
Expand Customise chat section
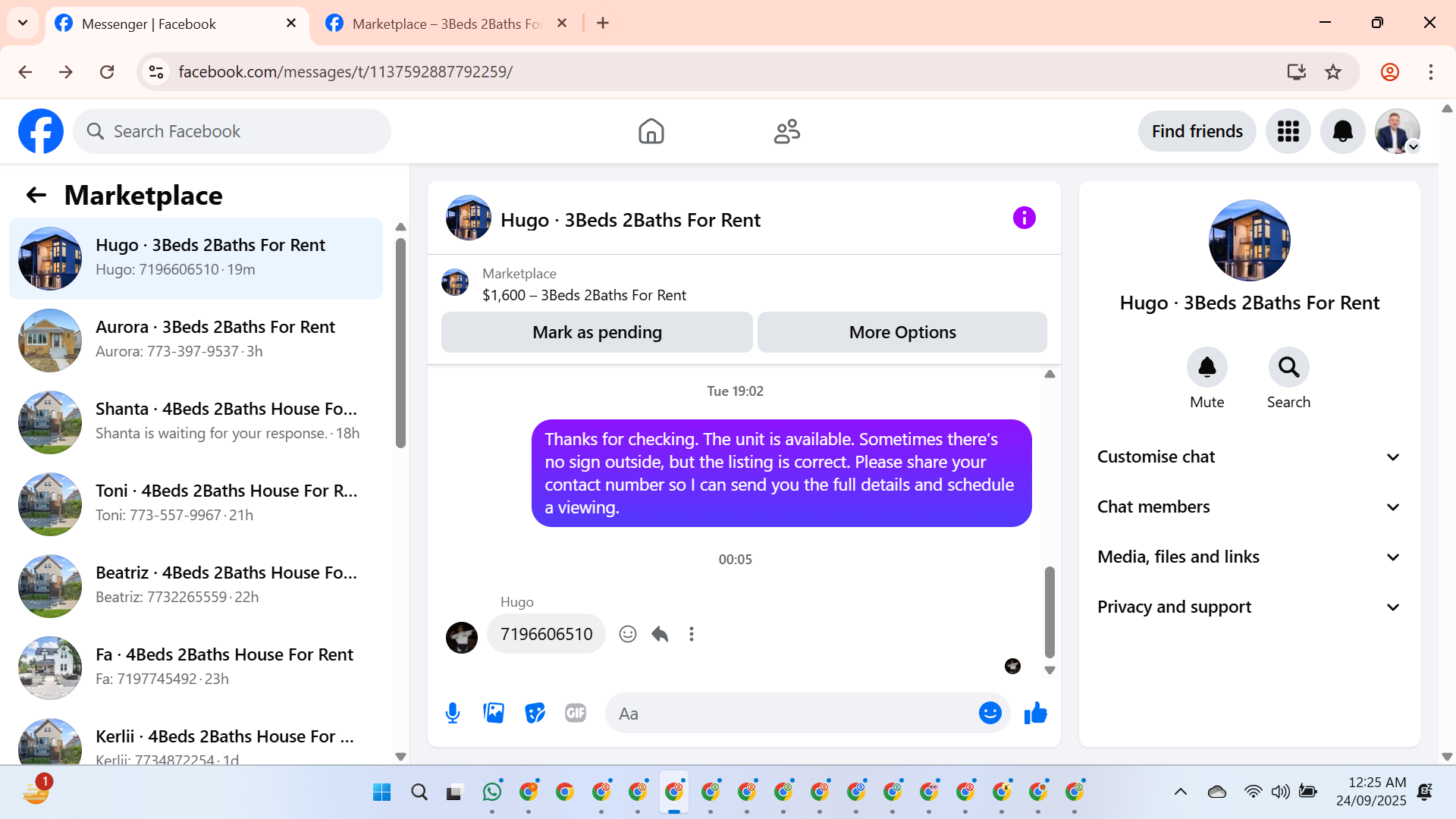[x=1249, y=457]
